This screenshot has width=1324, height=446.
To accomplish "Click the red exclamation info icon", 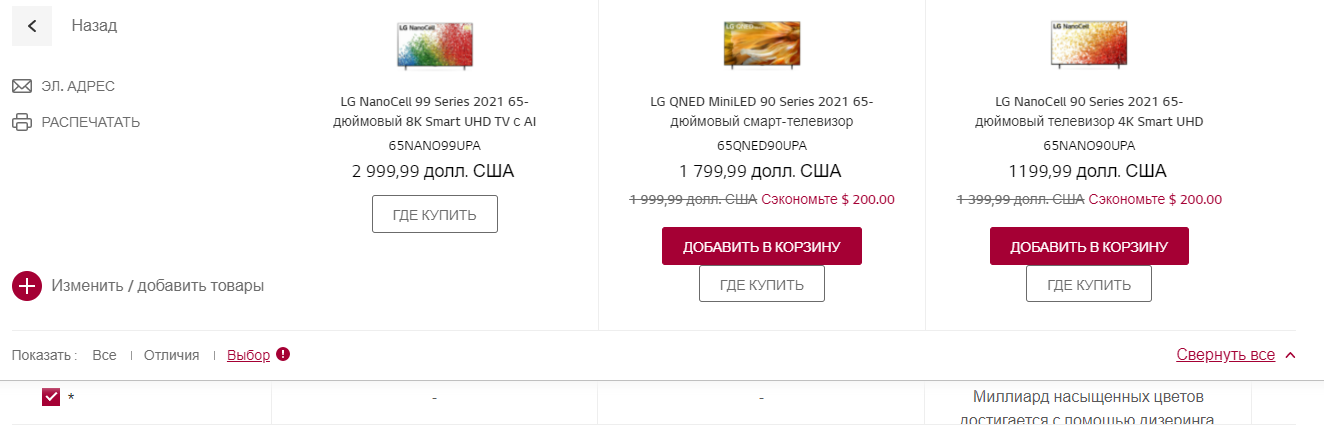I will click(283, 354).
